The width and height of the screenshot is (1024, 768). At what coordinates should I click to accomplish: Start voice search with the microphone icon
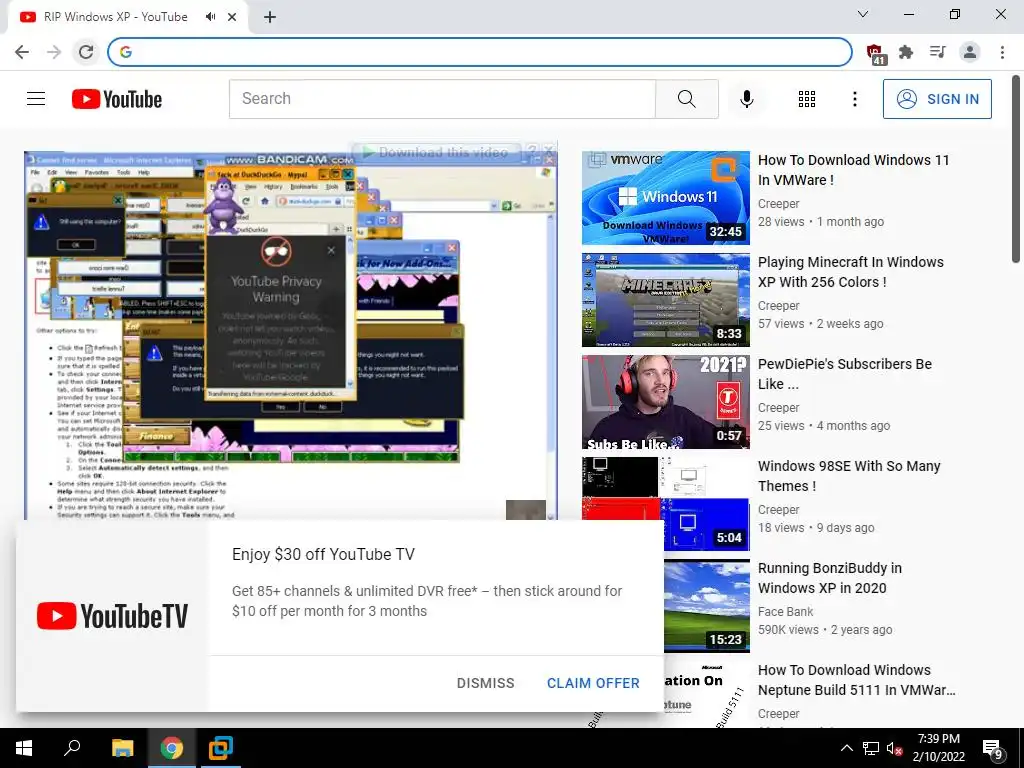pos(746,99)
